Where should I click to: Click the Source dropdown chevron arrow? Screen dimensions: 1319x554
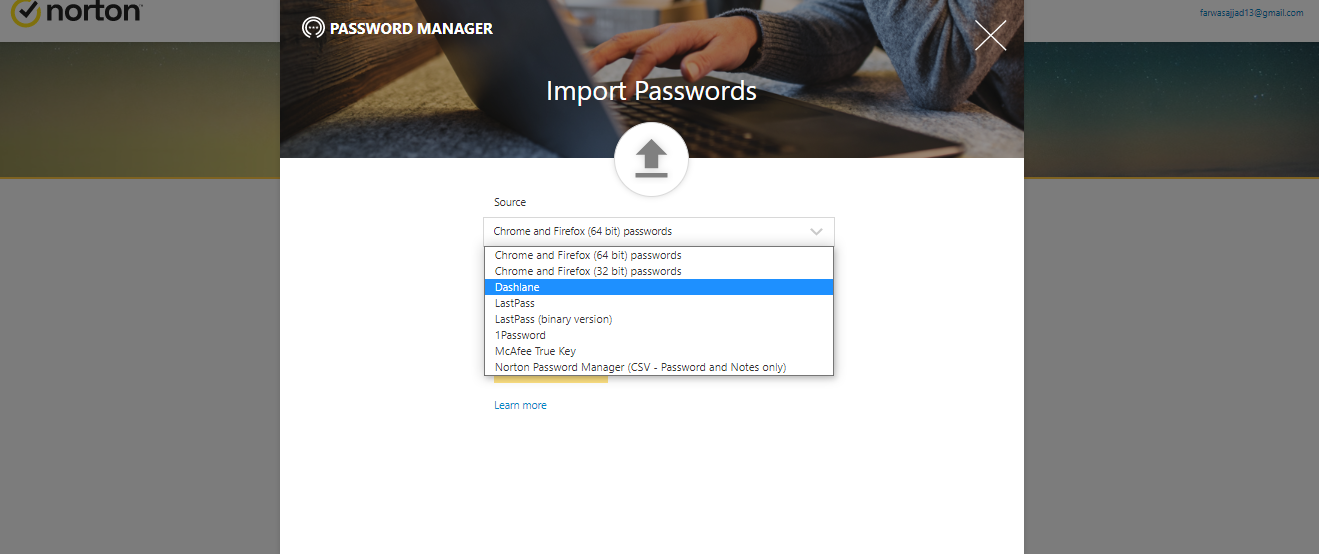click(816, 231)
